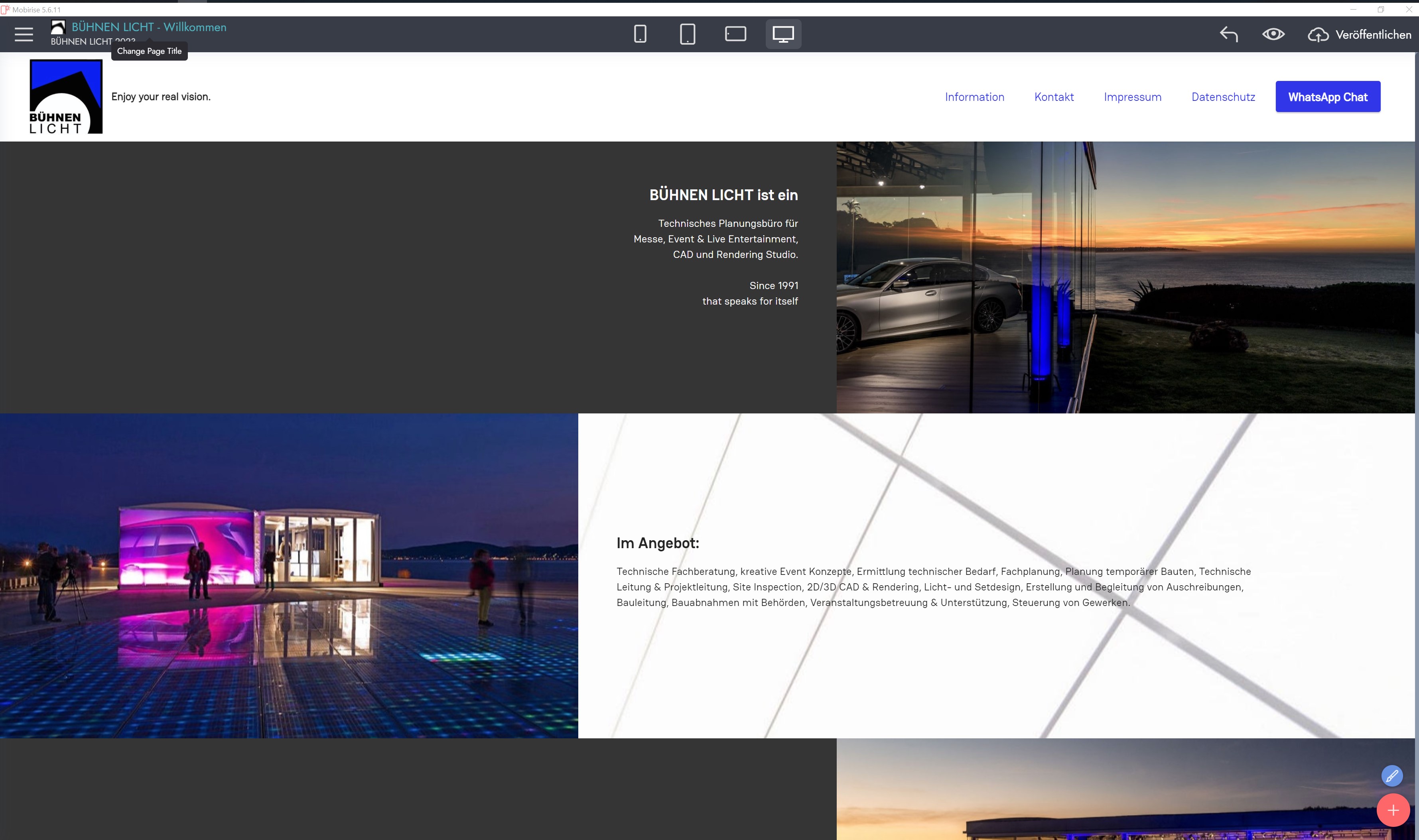Add a block with red plus button

click(x=1393, y=810)
